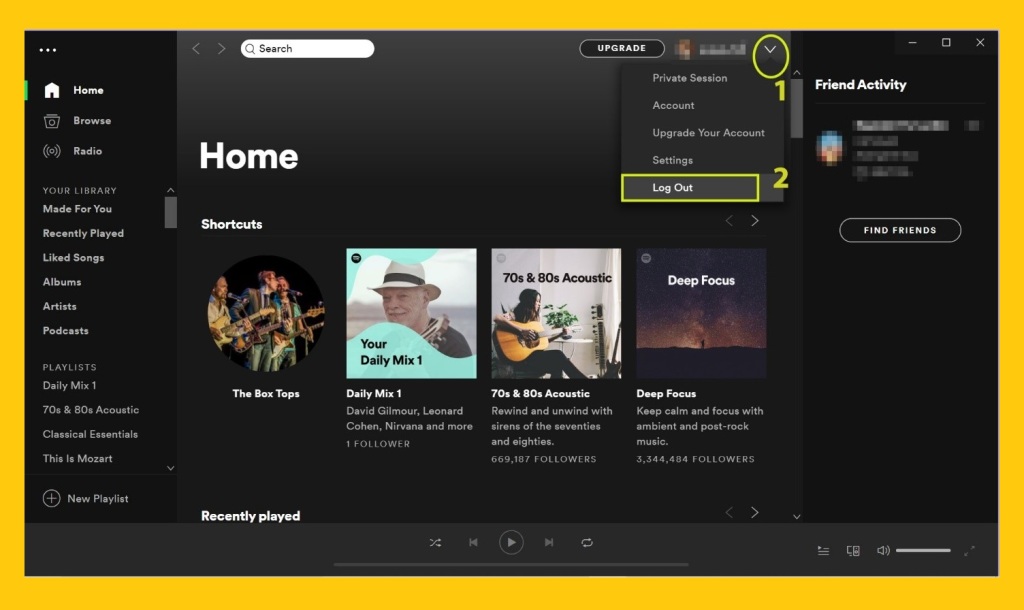
Task: Click The Box Tops artist name
Action: pos(266,394)
